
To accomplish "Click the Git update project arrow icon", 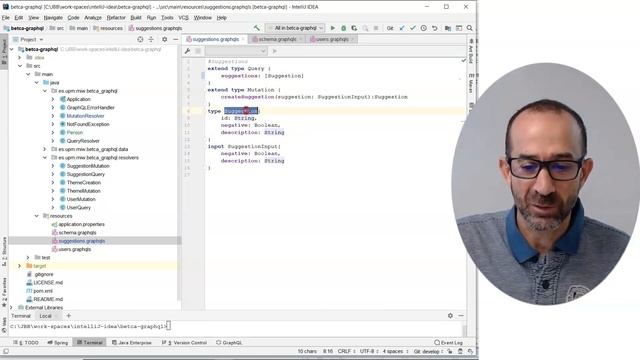I will click(402, 28).
